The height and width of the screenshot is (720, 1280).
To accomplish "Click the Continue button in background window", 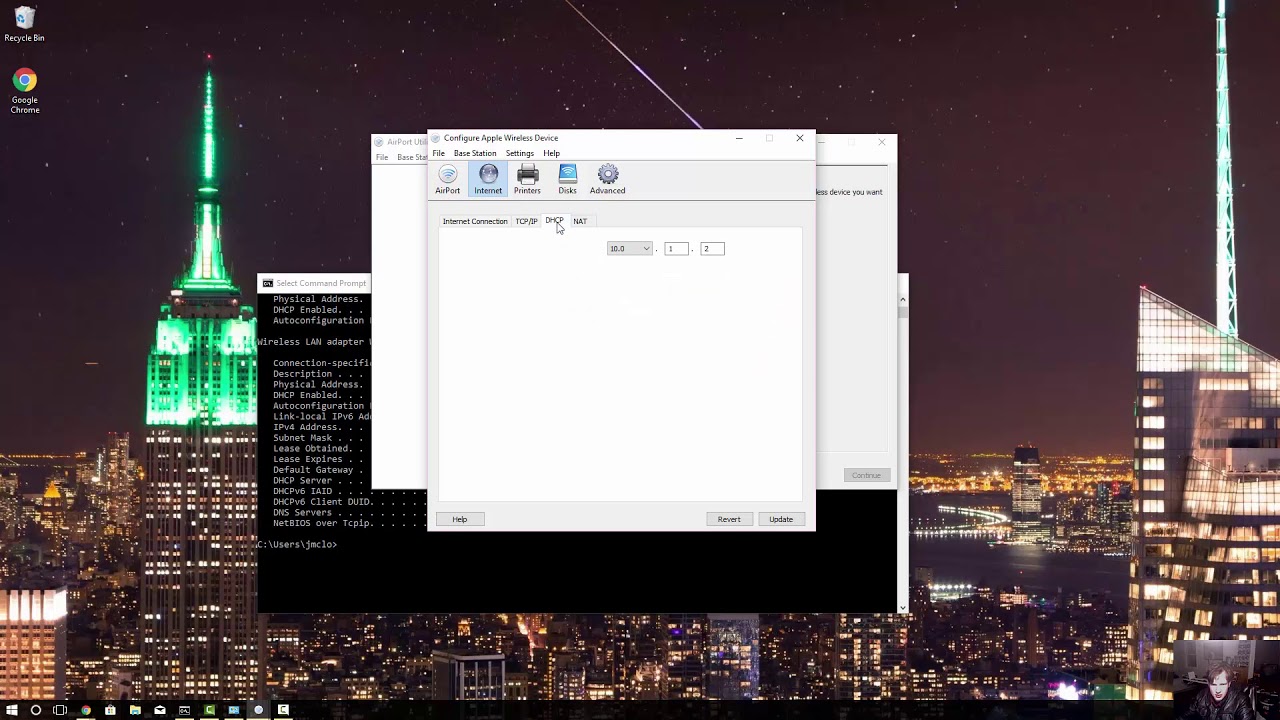I will click(x=866, y=475).
